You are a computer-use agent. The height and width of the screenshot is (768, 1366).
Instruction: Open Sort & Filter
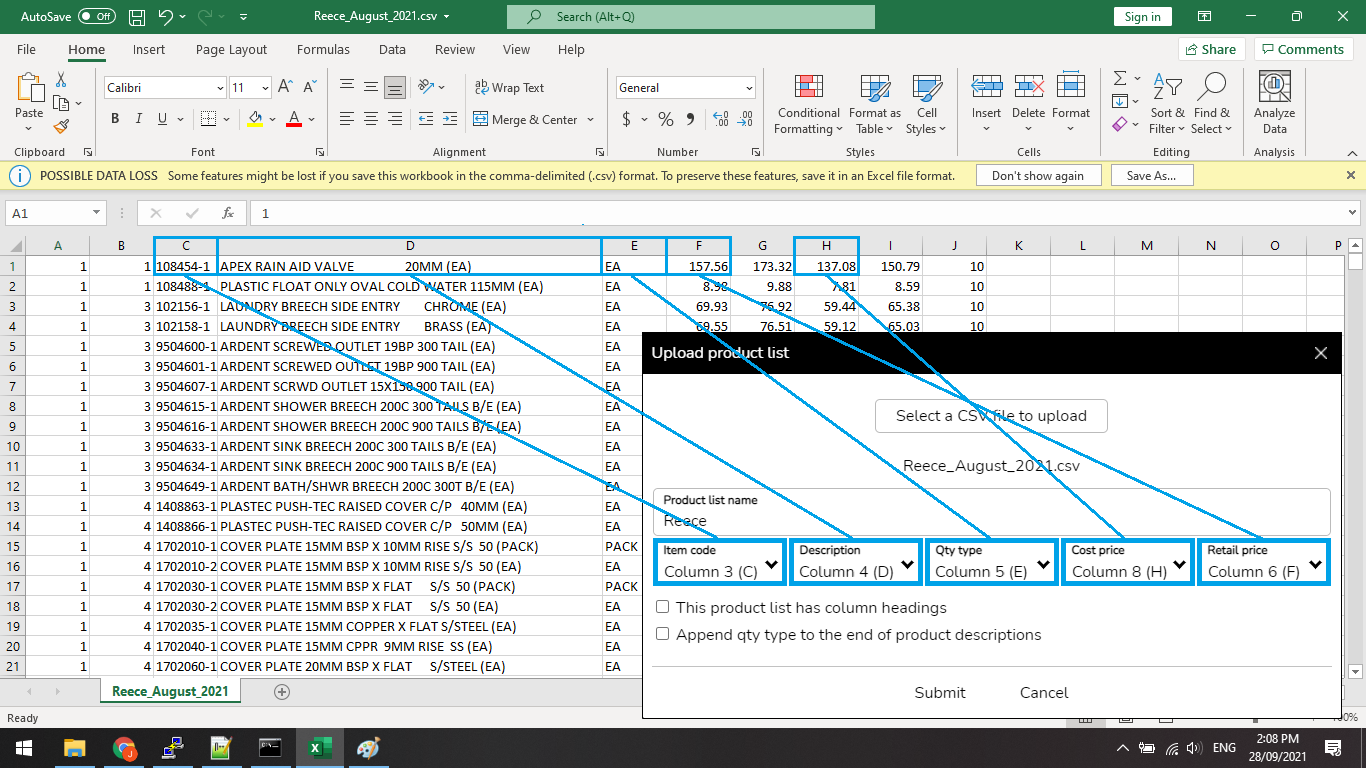pyautogui.click(x=1167, y=105)
